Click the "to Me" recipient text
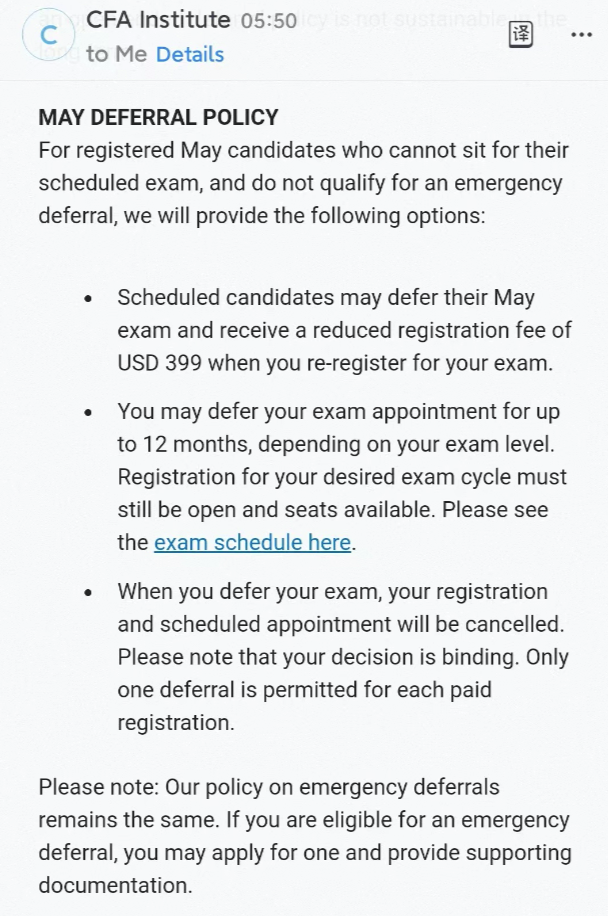Screen dimensions: 608x916 [x=116, y=54]
